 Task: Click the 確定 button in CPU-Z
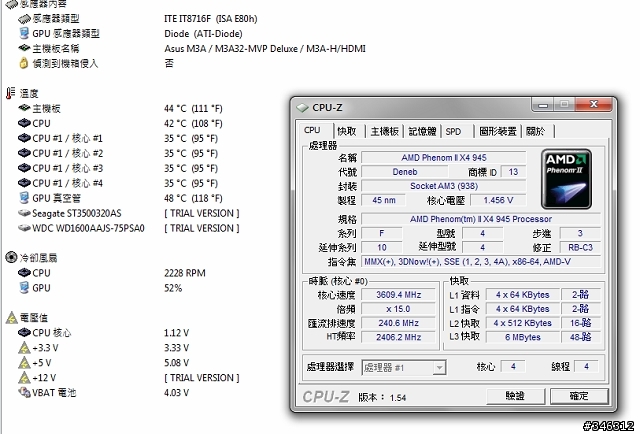(x=579, y=396)
